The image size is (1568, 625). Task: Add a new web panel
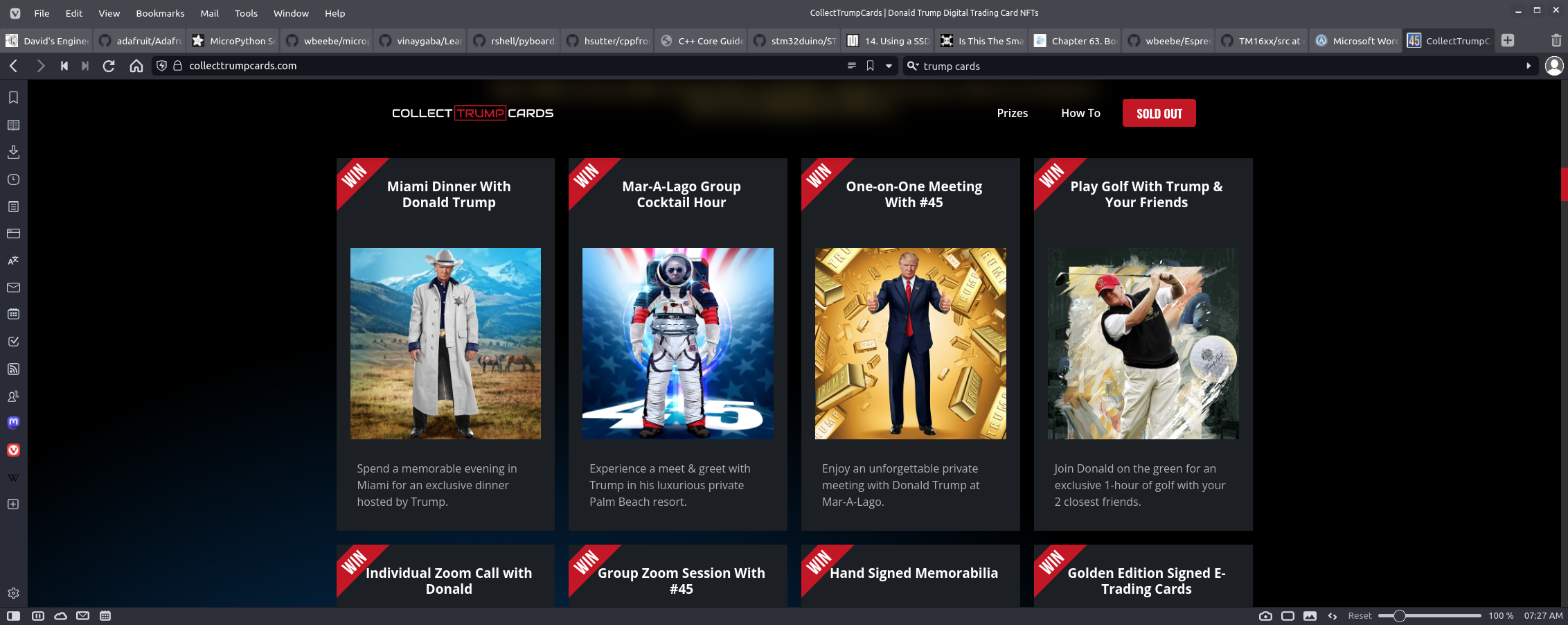pyautogui.click(x=13, y=504)
